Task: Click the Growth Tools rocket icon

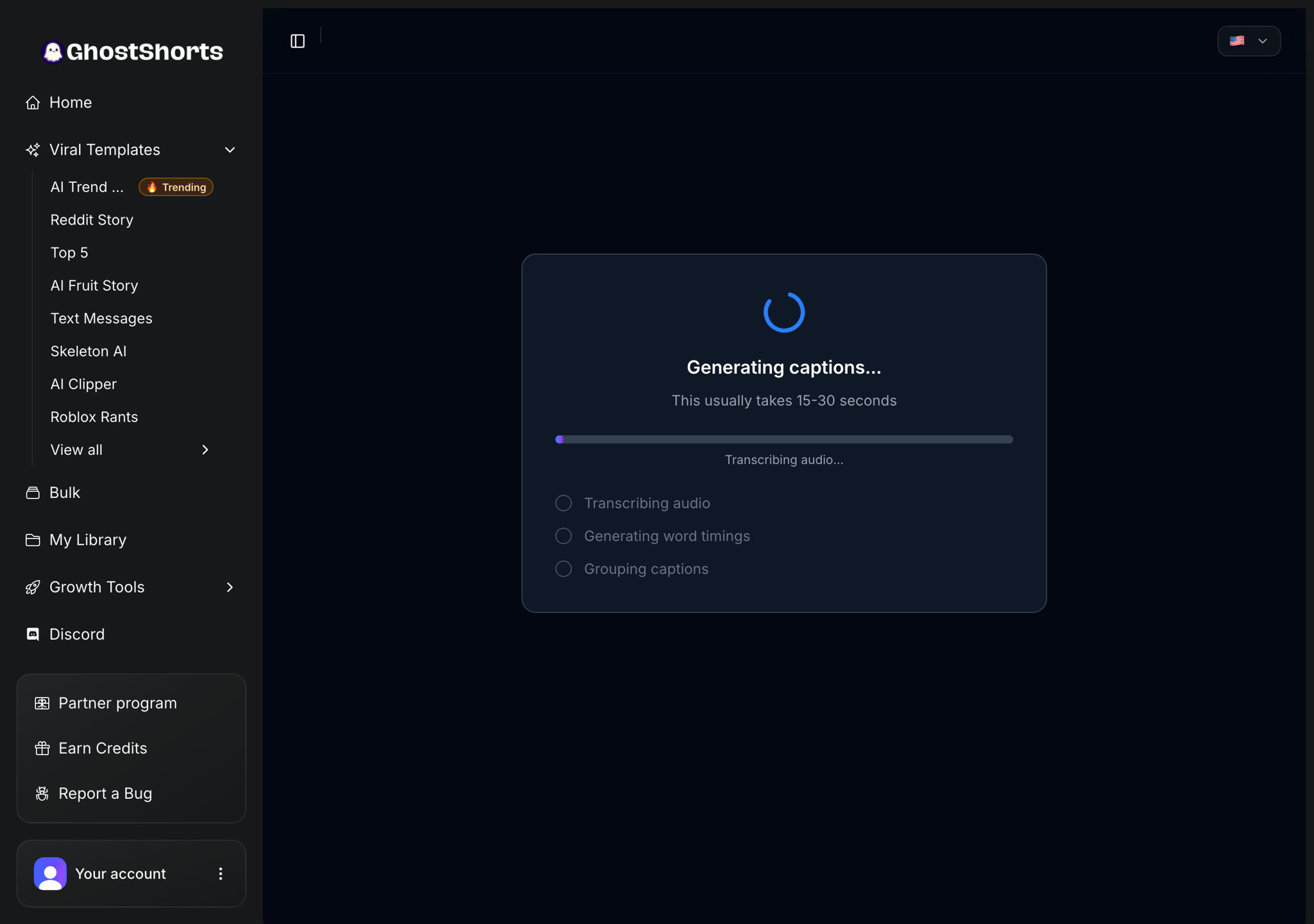Action: (x=33, y=587)
